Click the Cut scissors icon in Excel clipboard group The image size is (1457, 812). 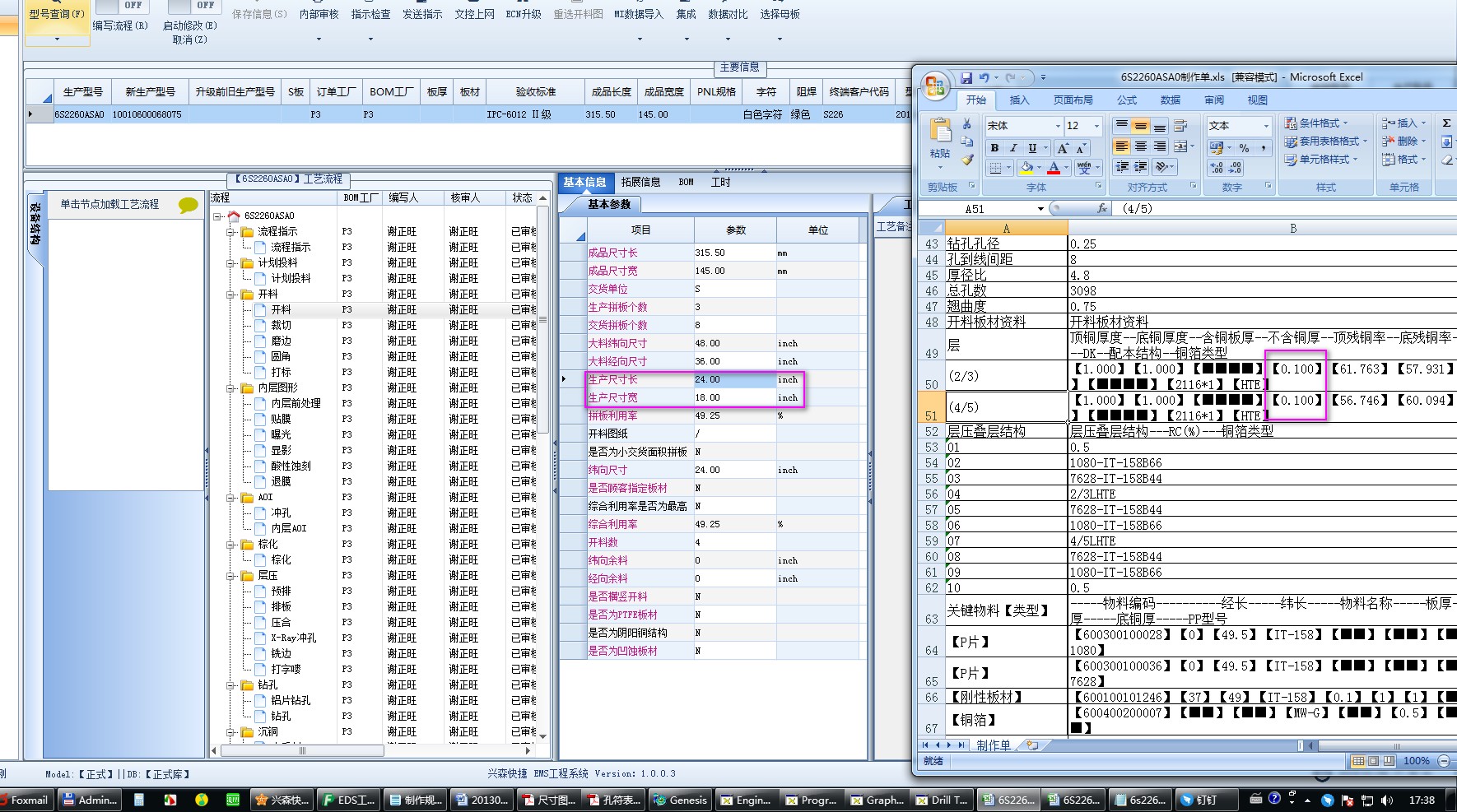pyautogui.click(x=967, y=124)
